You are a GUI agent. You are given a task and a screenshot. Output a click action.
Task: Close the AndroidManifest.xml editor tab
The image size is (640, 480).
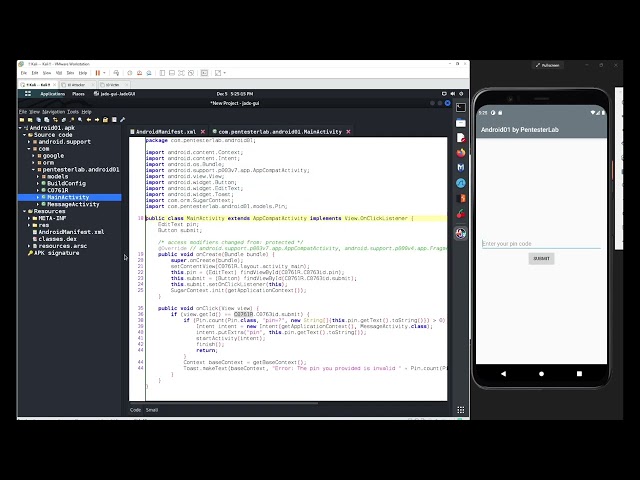point(203,132)
